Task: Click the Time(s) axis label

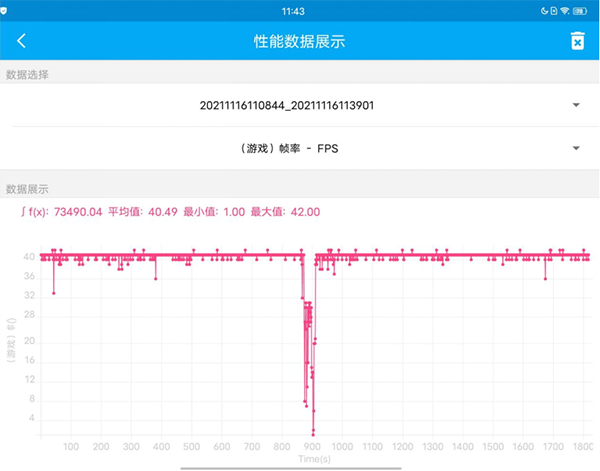Action: pyautogui.click(x=313, y=459)
